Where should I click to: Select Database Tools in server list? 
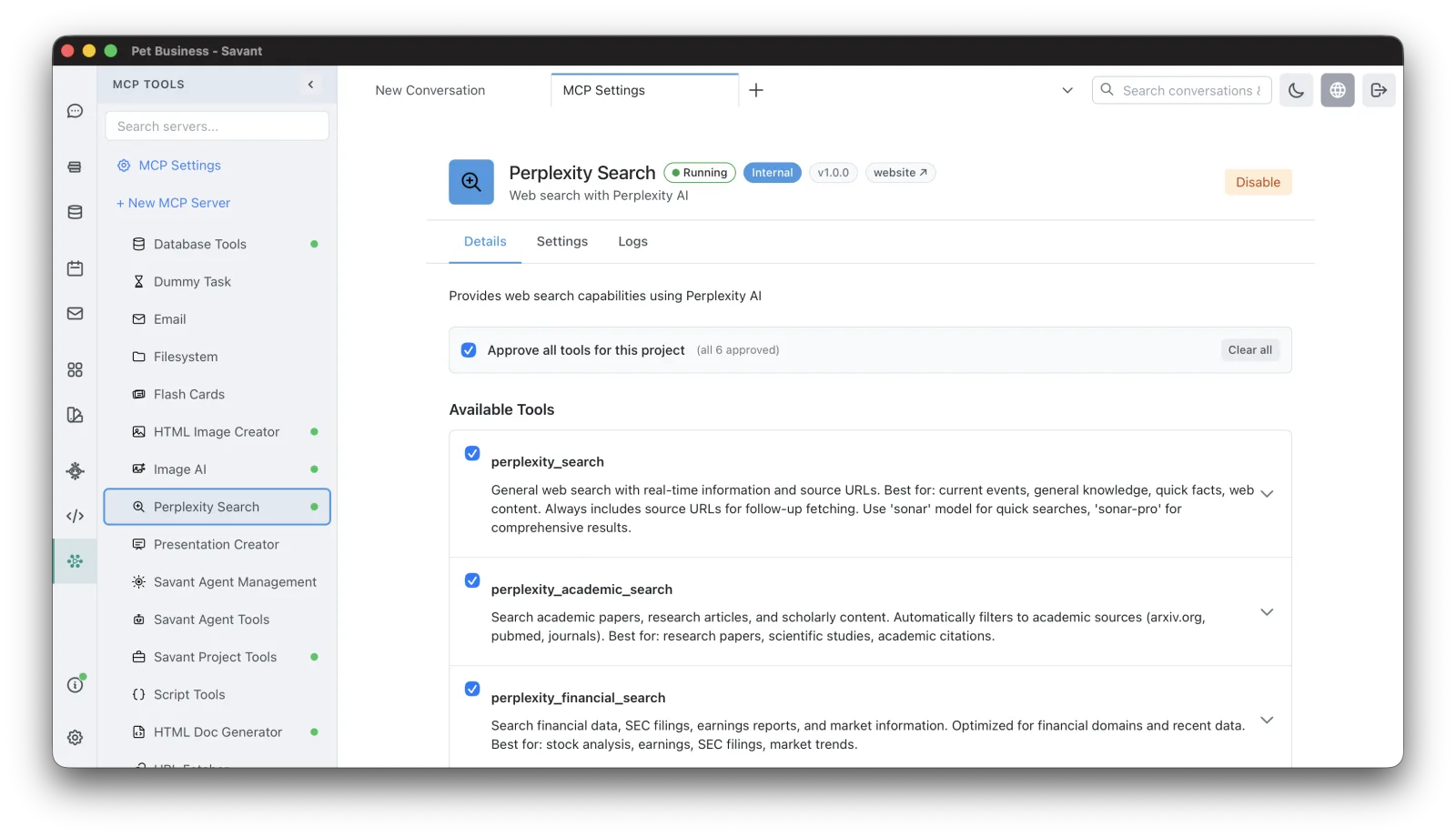(217, 244)
